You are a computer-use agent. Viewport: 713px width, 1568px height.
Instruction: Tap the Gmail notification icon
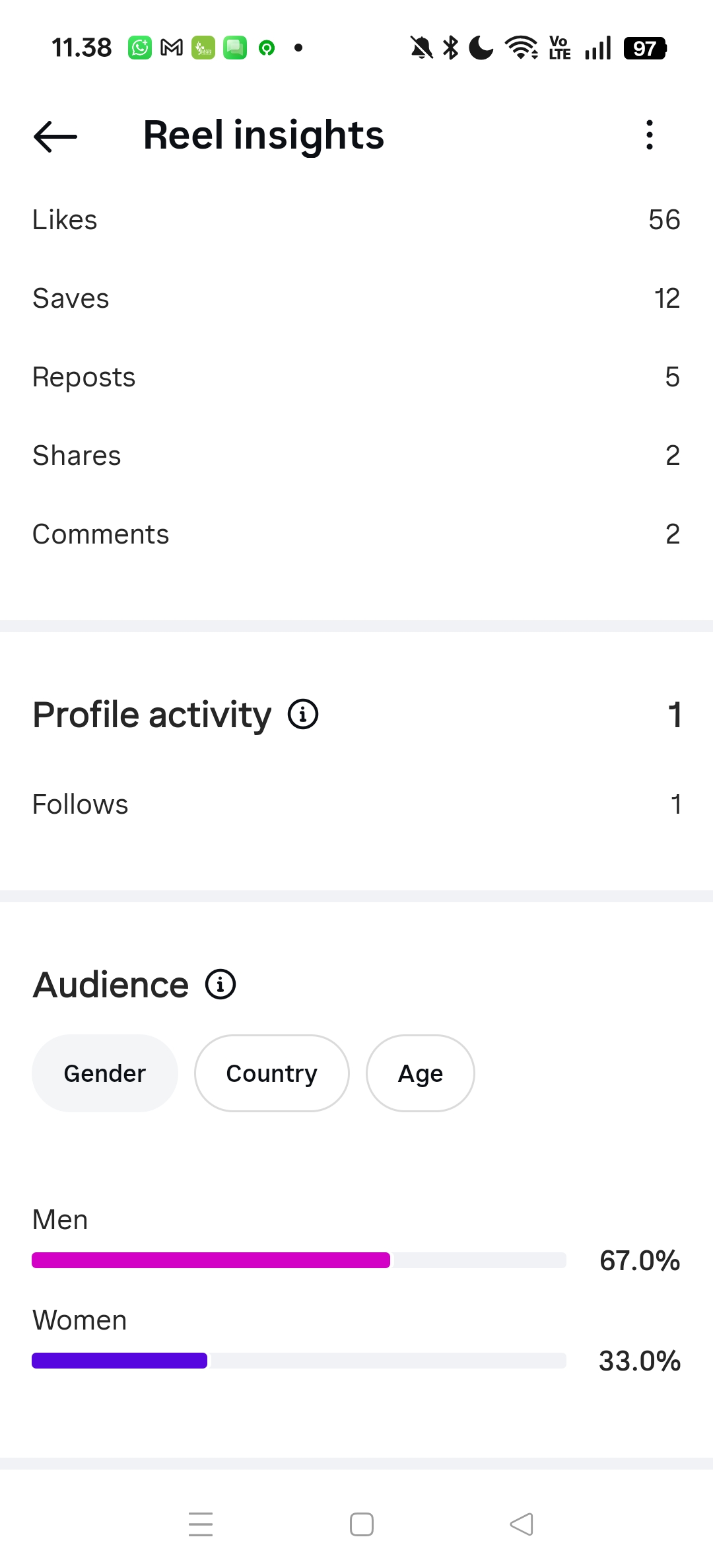coord(172,48)
